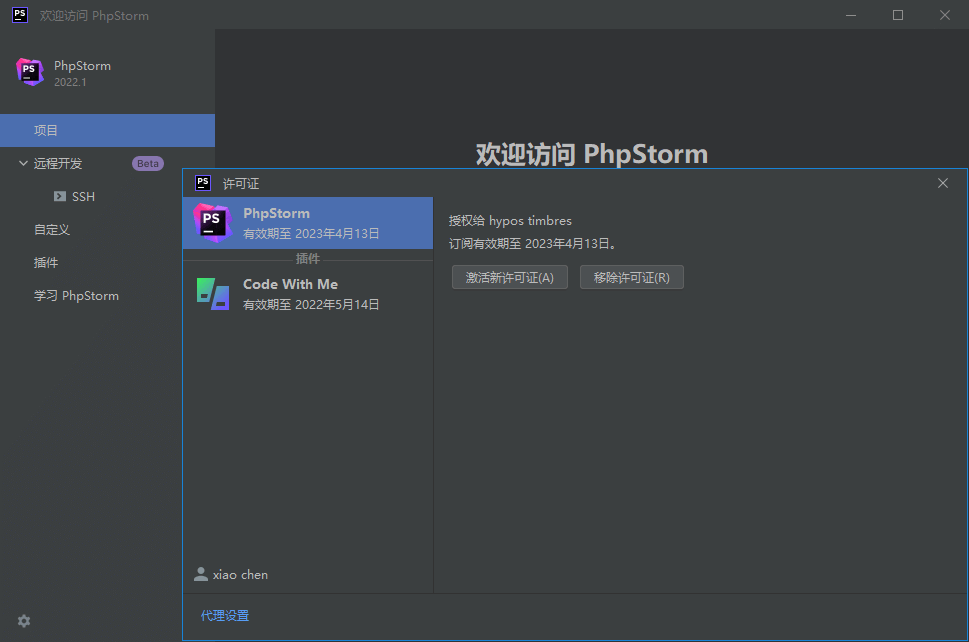The image size is (969, 642).
Task: Open the settings gear at the bottom left
Action: pyautogui.click(x=24, y=621)
